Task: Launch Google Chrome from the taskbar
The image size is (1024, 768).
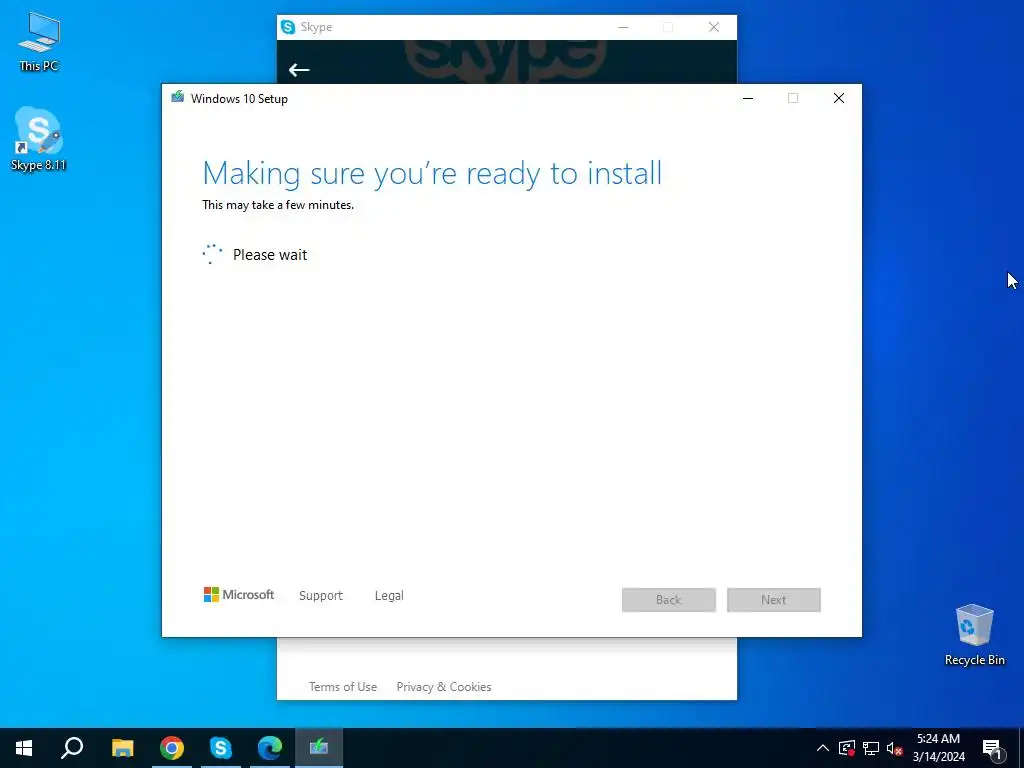Action: [172, 748]
